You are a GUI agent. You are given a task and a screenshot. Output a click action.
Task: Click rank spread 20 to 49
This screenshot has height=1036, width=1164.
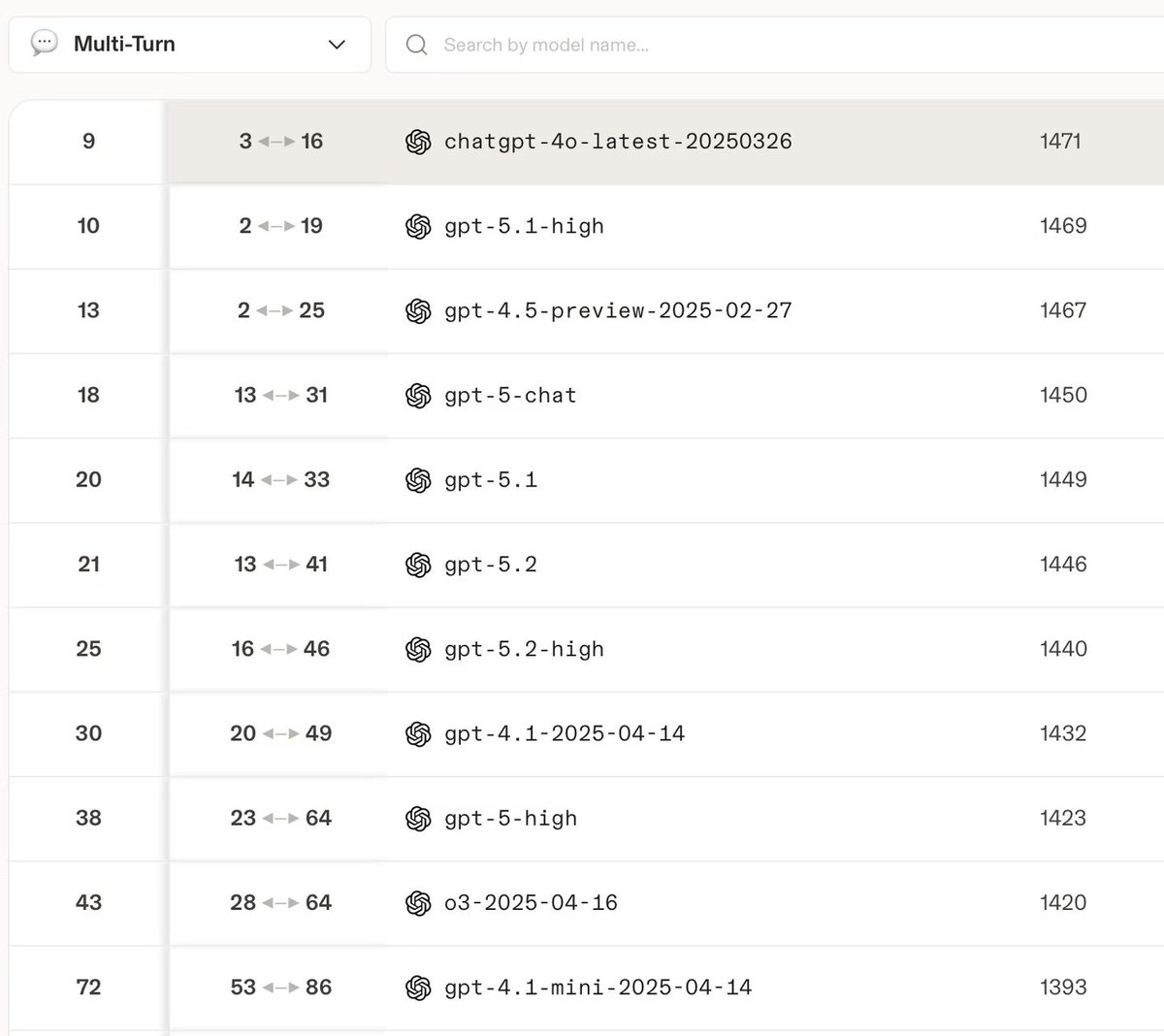[281, 733]
